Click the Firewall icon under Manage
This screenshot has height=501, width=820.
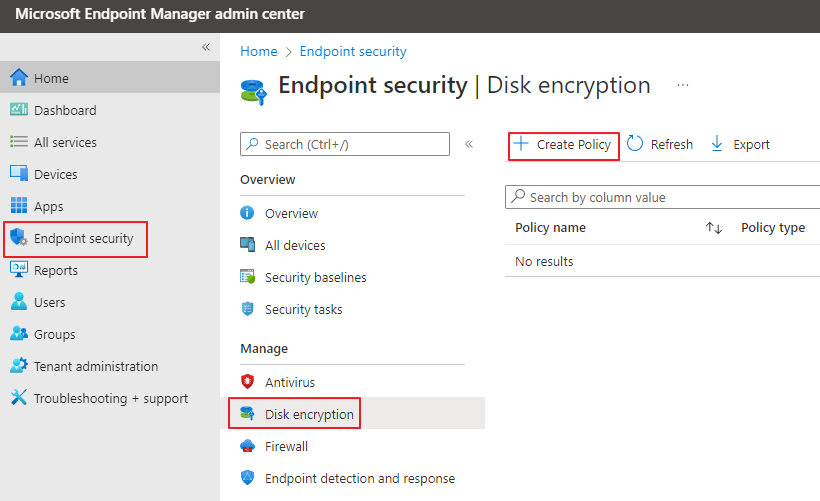(x=248, y=446)
